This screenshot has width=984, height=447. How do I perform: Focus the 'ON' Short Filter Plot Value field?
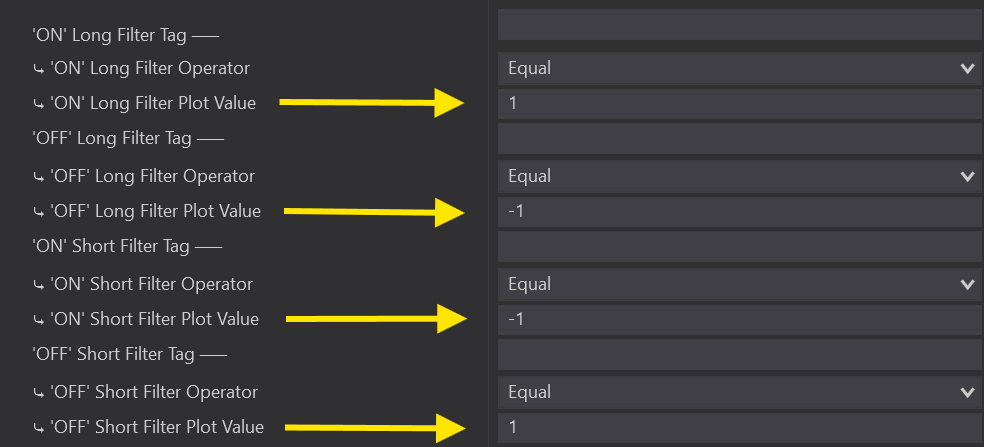point(740,319)
